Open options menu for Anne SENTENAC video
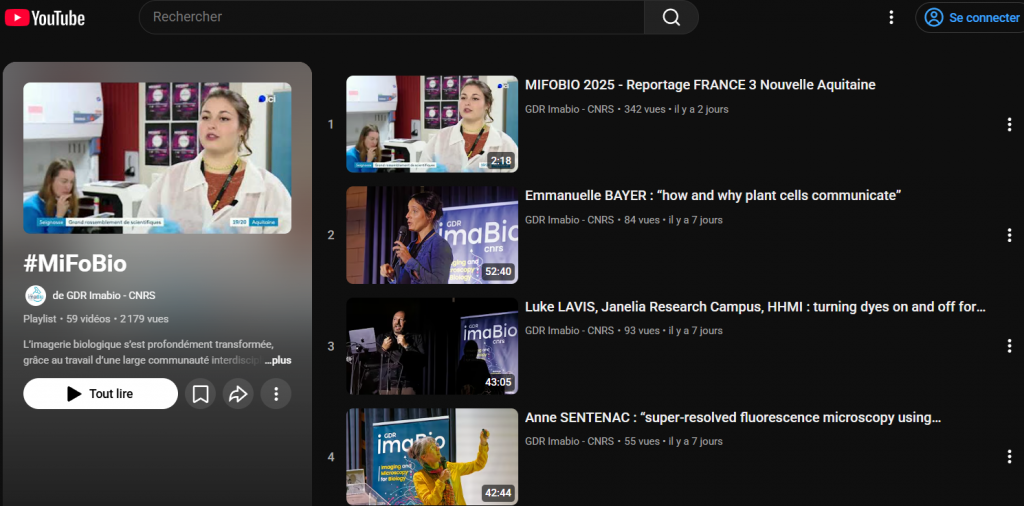Image resolution: width=1024 pixels, height=506 pixels. [x=1009, y=456]
